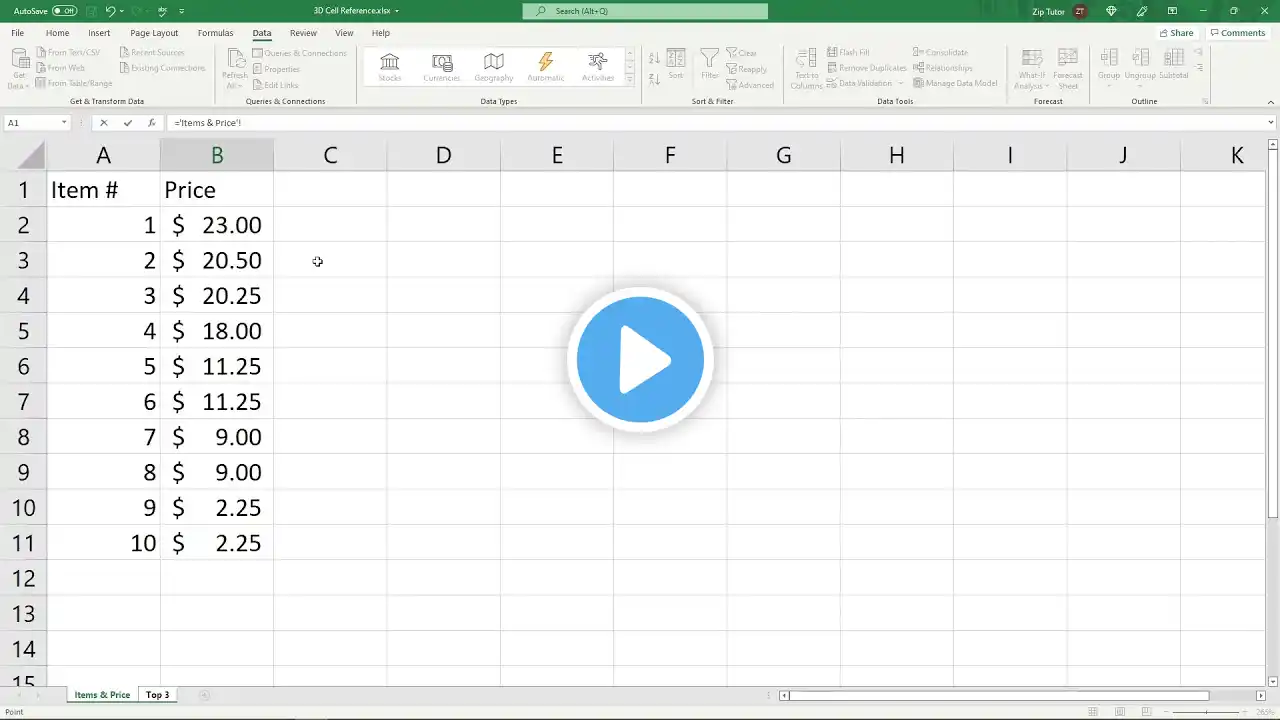Screen dimensions: 1280x720
Task: Click in the formula bar
Action: point(715,123)
